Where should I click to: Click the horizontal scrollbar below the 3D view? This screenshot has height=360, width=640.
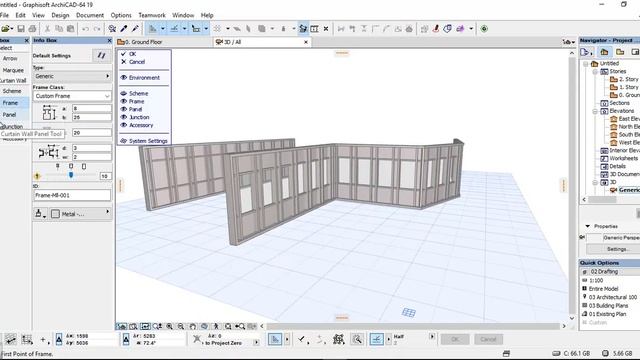413,326
